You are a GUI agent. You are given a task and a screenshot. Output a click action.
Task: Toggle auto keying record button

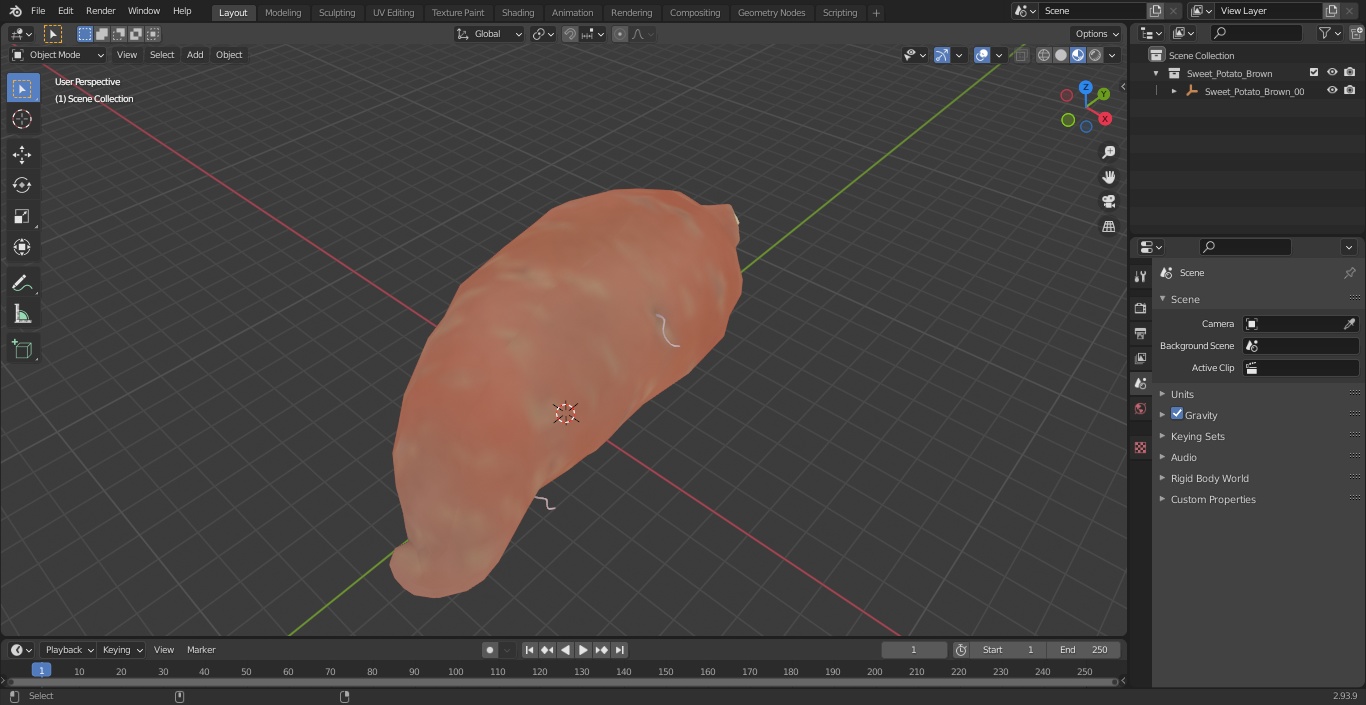[490, 650]
